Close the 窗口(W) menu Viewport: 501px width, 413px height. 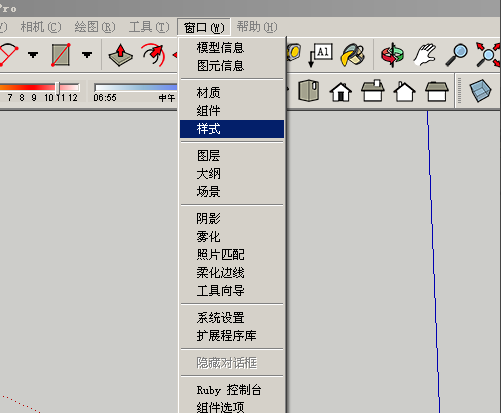click(204, 27)
